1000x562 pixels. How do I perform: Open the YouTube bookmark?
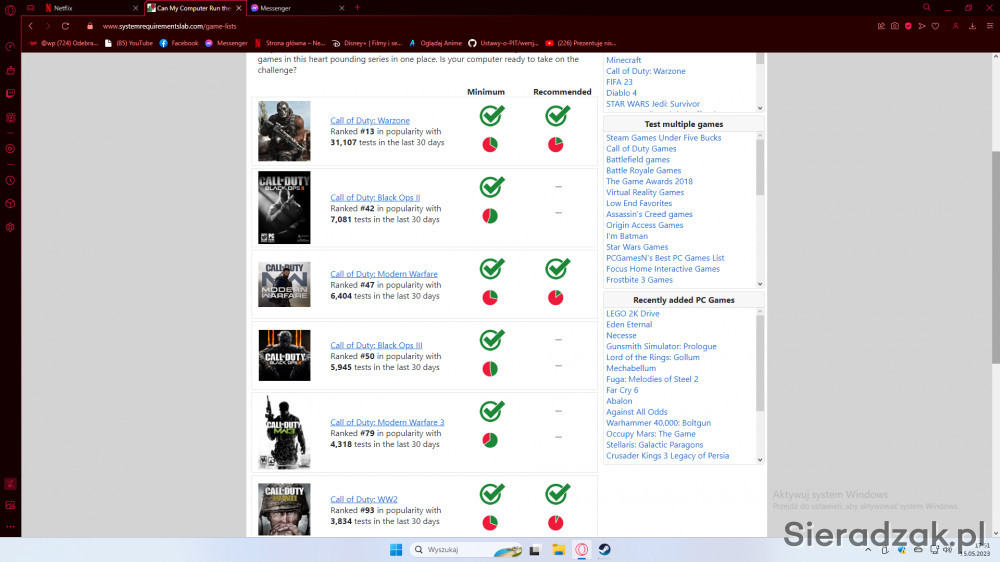pyautogui.click(x=129, y=43)
